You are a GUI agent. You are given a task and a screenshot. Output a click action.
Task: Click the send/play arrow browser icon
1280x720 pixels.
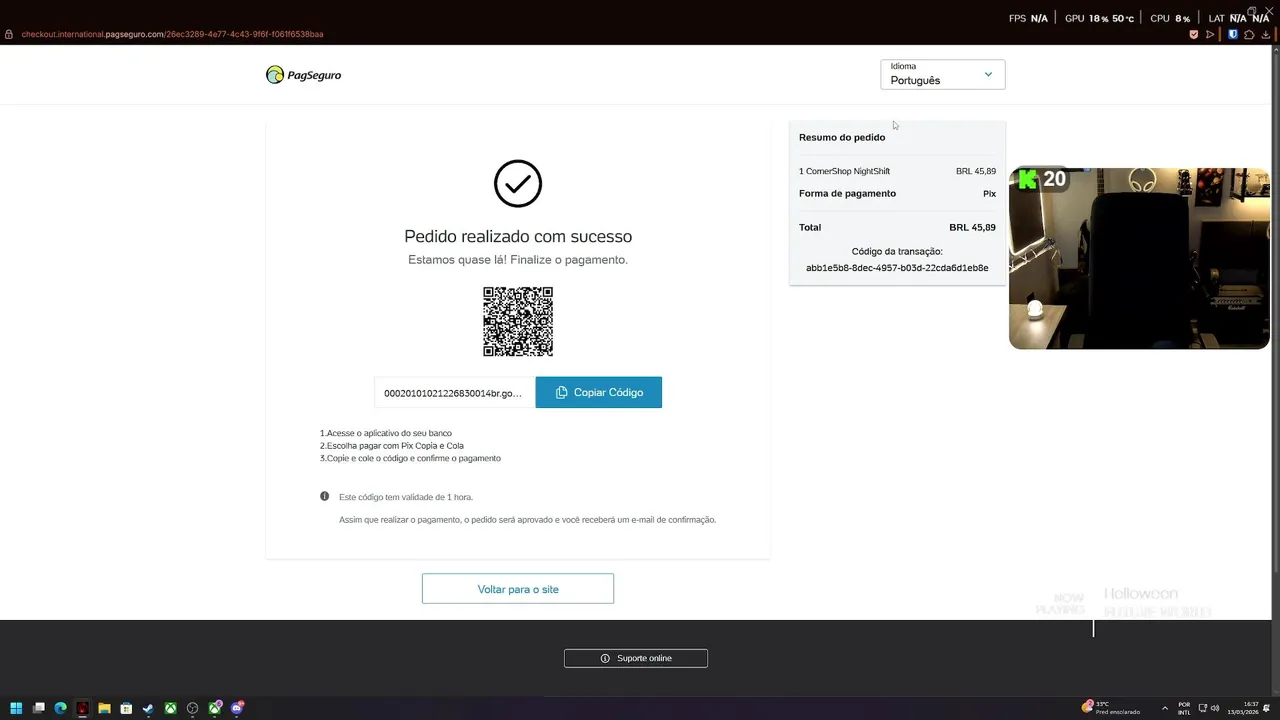click(x=1210, y=34)
